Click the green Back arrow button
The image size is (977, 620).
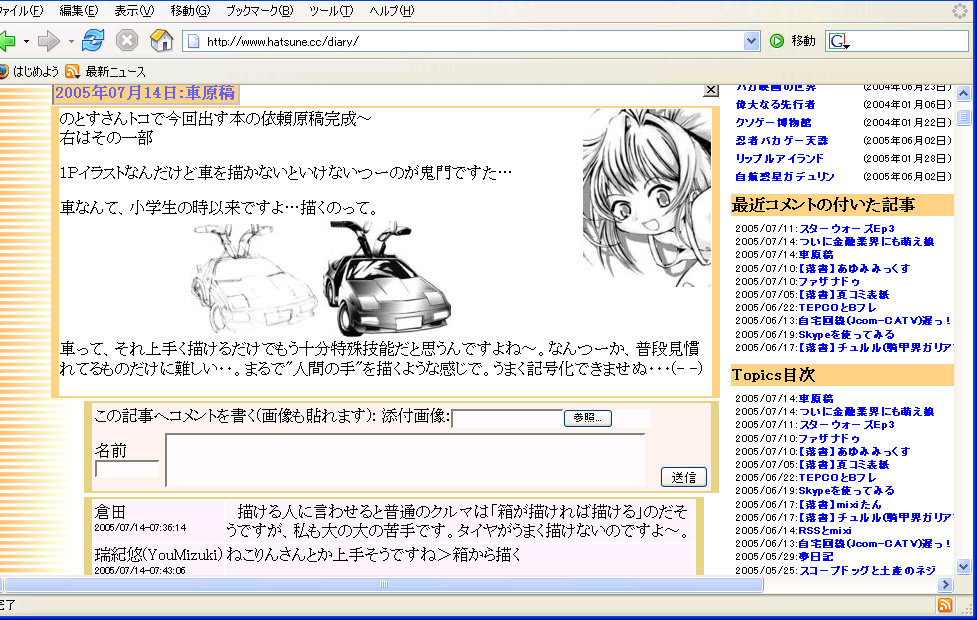click(6, 41)
